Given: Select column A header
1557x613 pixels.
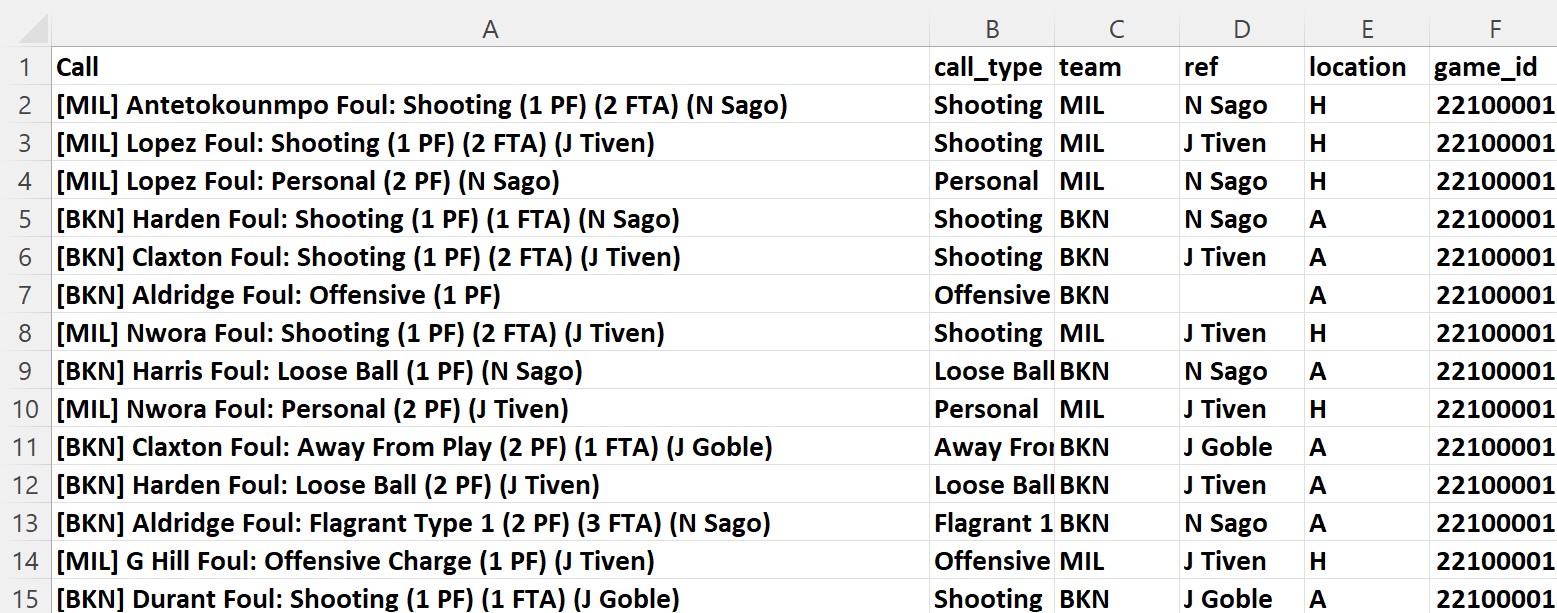Looking at the screenshot, I should pyautogui.click(x=490, y=30).
